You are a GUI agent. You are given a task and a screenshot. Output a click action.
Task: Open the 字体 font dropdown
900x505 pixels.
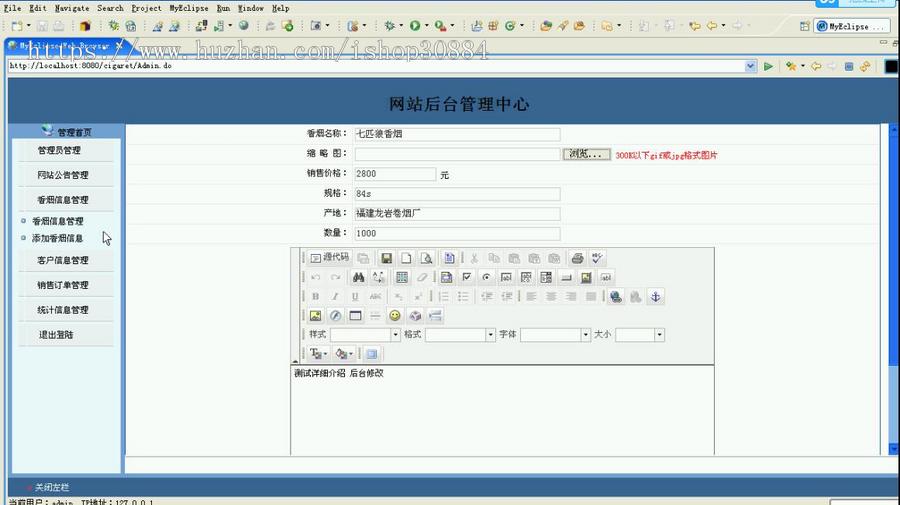(x=556, y=335)
